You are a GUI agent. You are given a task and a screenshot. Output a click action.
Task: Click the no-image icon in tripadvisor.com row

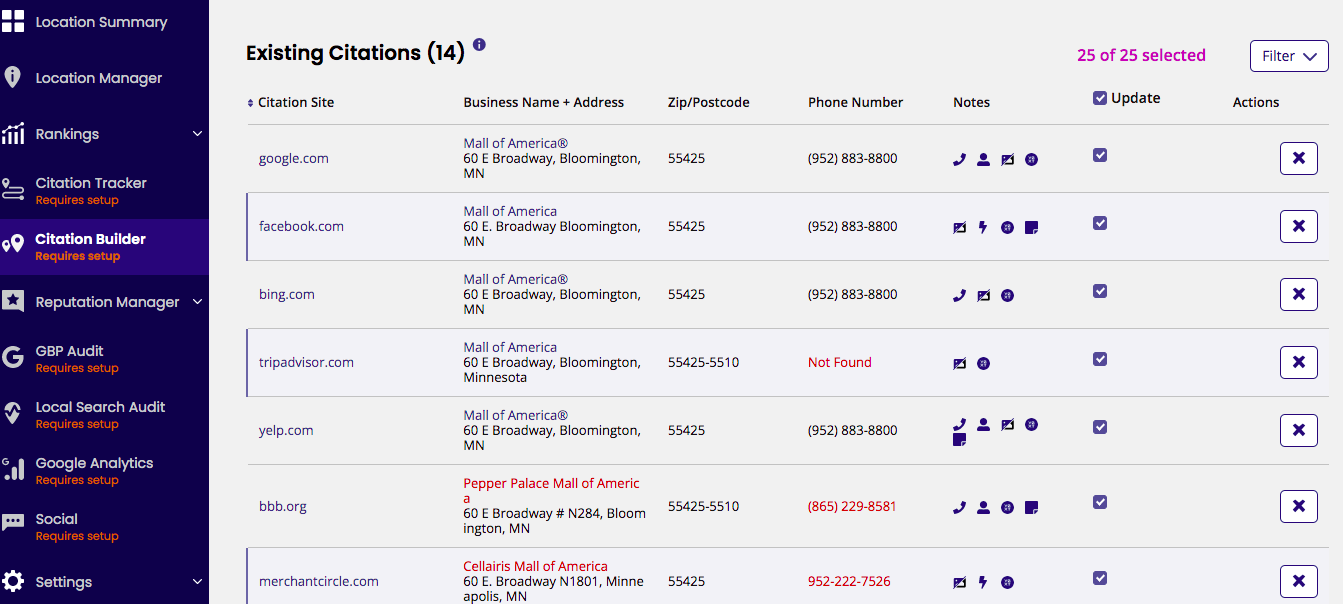pos(959,363)
